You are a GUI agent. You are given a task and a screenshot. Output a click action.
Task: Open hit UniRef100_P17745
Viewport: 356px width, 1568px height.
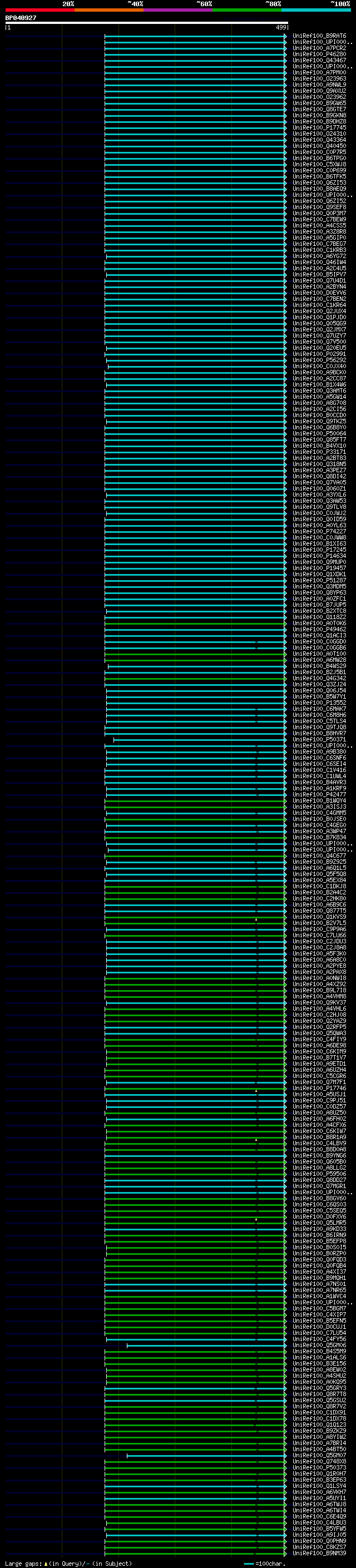point(319,127)
